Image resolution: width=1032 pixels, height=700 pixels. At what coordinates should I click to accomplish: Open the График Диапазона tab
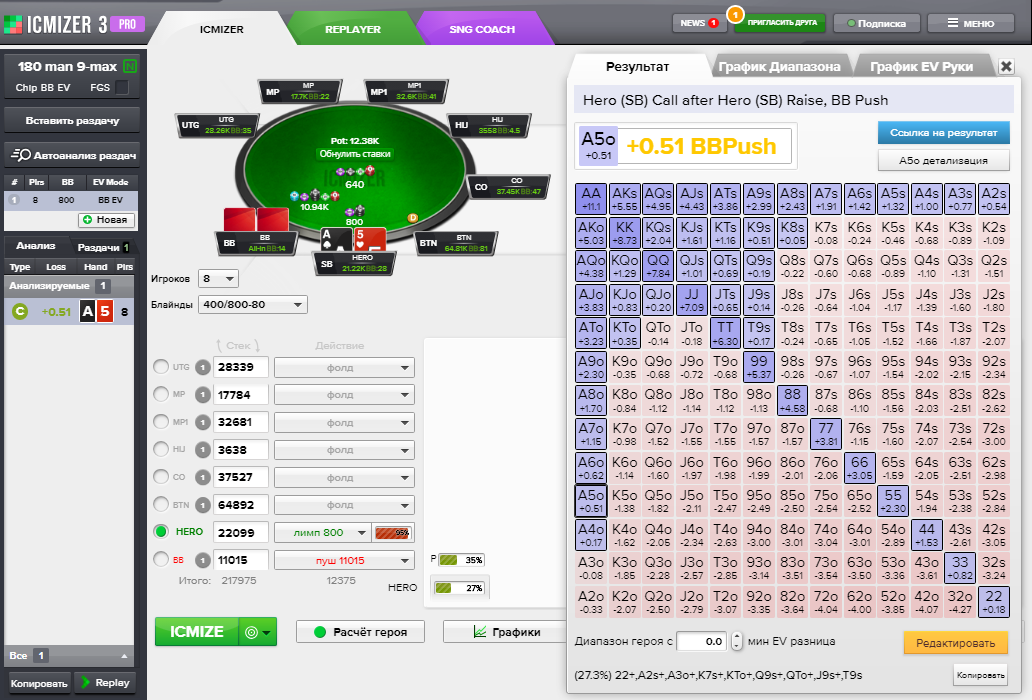point(779,66)
